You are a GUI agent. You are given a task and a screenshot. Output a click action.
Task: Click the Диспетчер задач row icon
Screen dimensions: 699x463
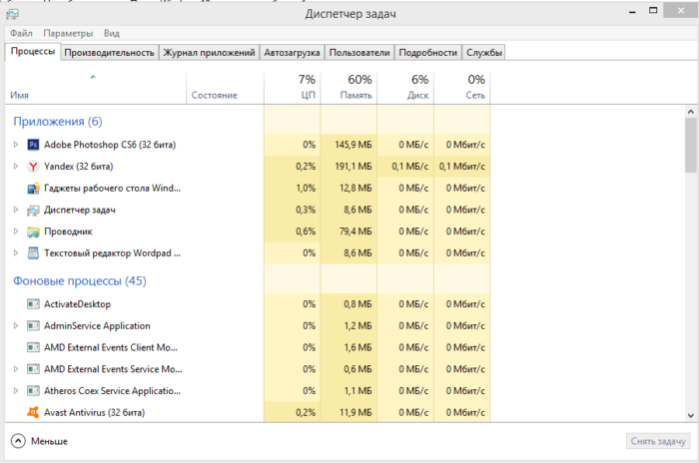click(33, 210)
